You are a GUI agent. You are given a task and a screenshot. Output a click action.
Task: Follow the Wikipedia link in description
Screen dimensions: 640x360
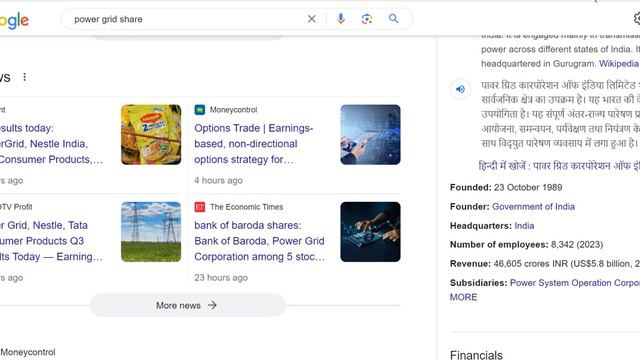point(618,64)
